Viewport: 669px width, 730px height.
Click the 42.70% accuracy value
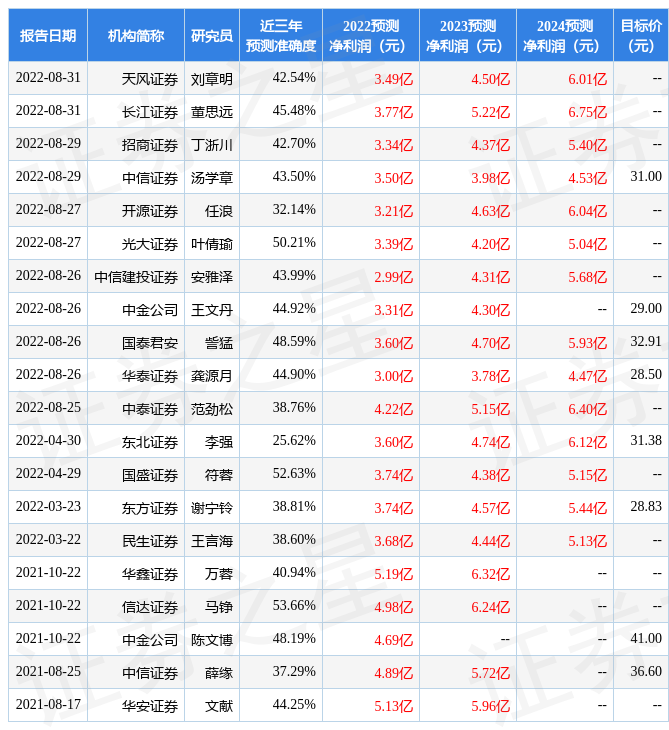click(294, 143)
